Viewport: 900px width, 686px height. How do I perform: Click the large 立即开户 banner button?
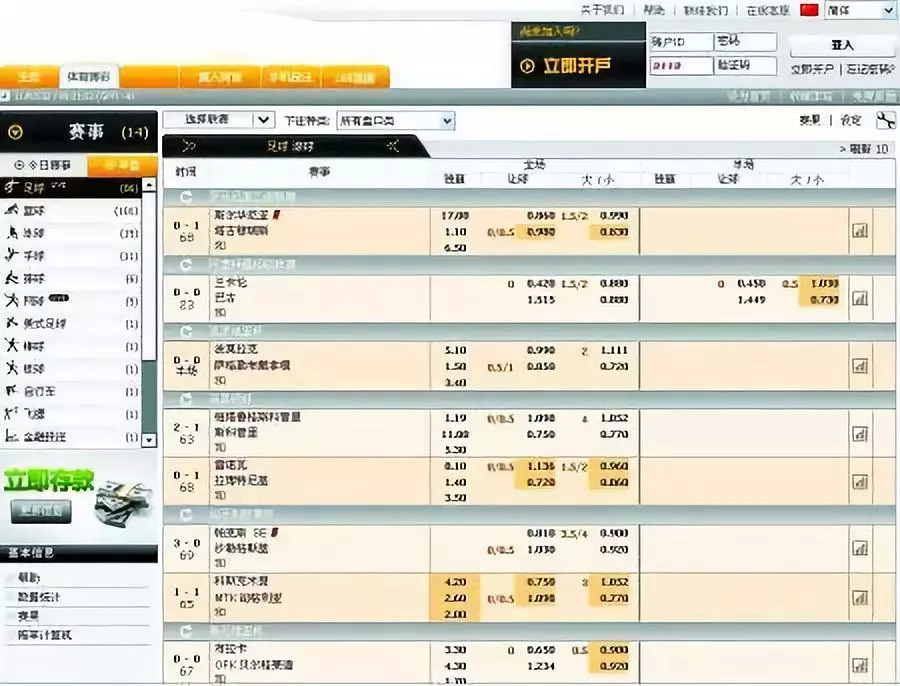coord(579,65)
